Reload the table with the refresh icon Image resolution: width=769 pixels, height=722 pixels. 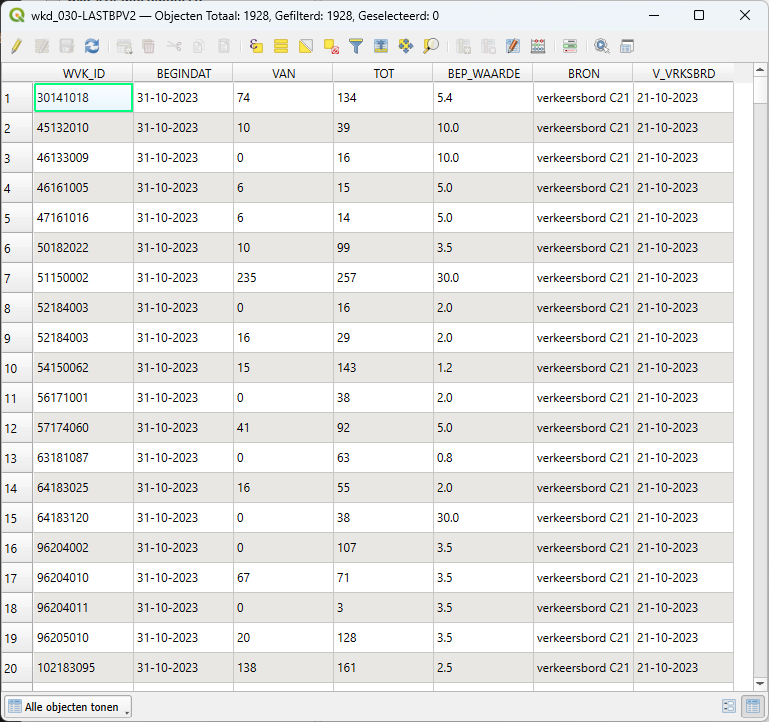[x=92, y=47]
